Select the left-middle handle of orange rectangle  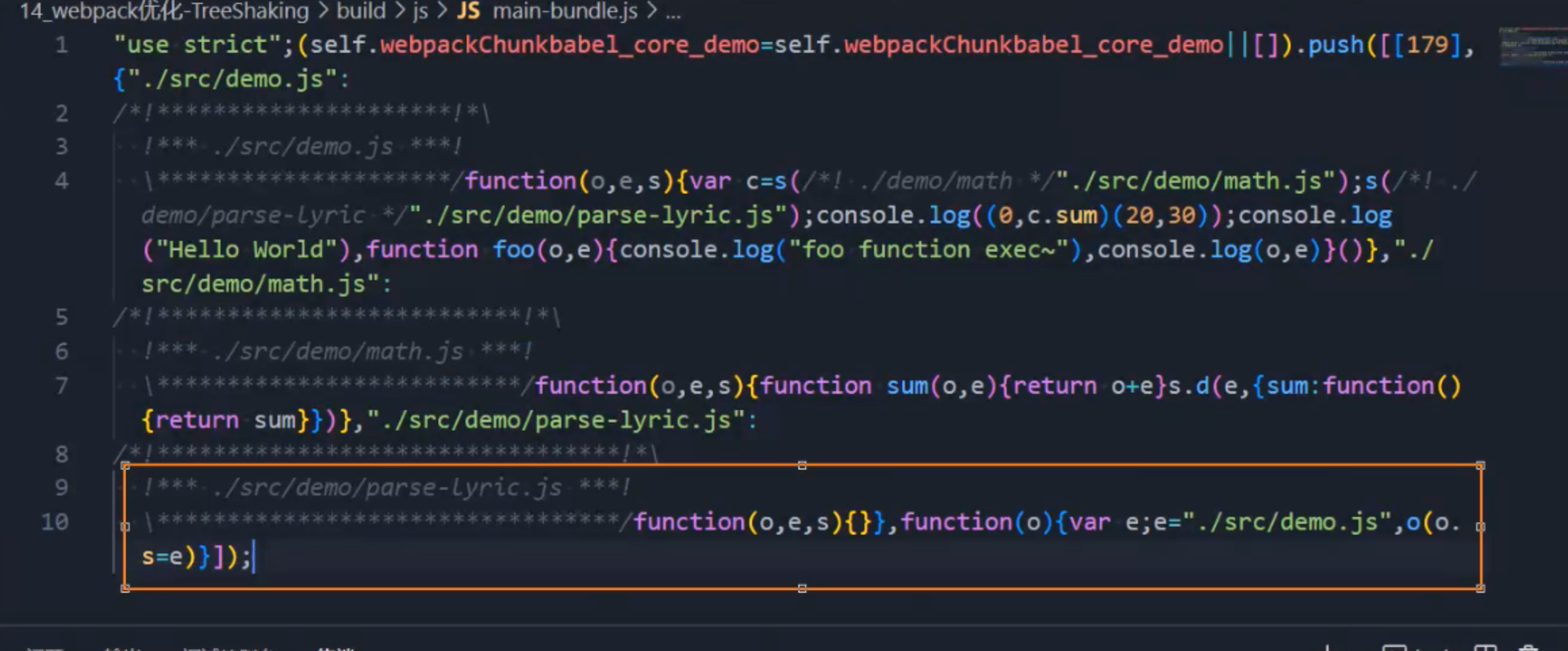coord(125,526)
